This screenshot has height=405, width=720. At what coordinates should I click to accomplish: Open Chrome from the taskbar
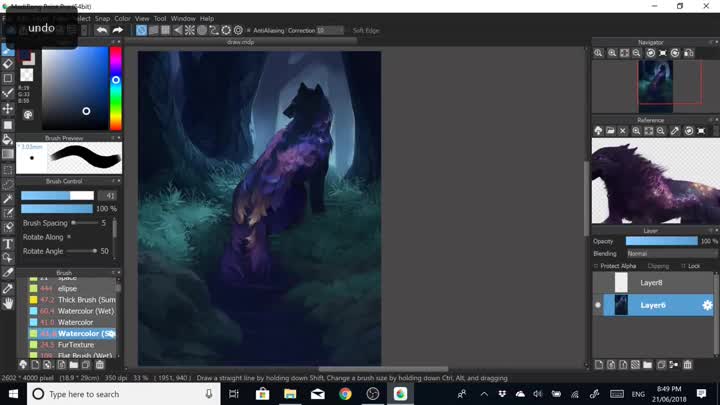[x=345, y=394]
